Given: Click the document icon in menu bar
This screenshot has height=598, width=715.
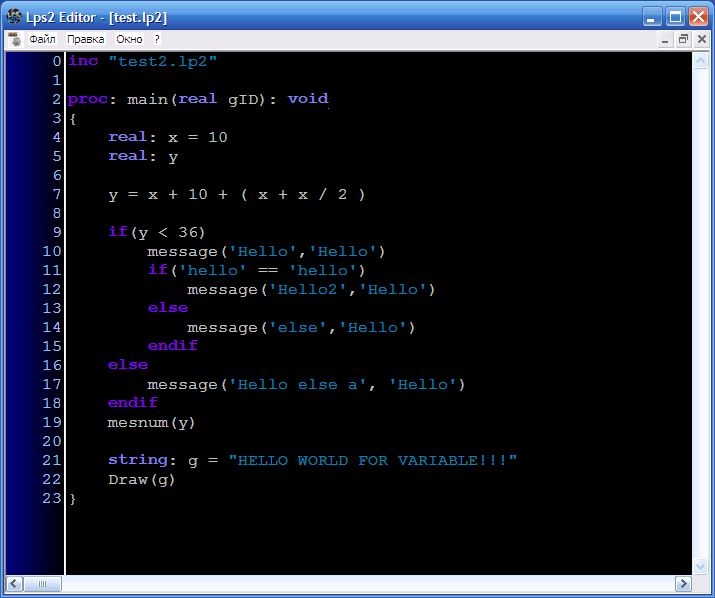Looking at the screenshot, I should click(x=15, y=40).
